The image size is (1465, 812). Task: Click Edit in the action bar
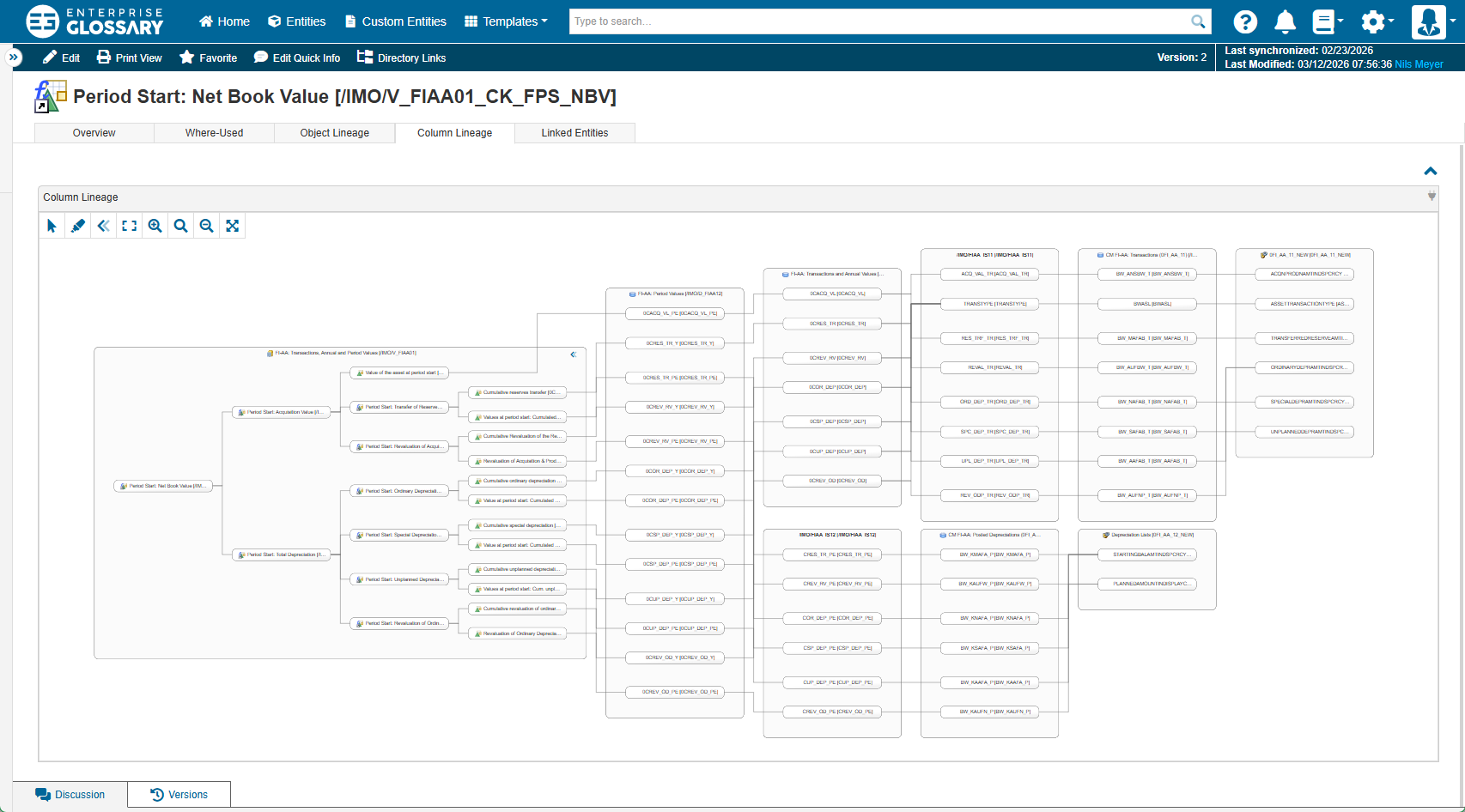tap(61, 58)
